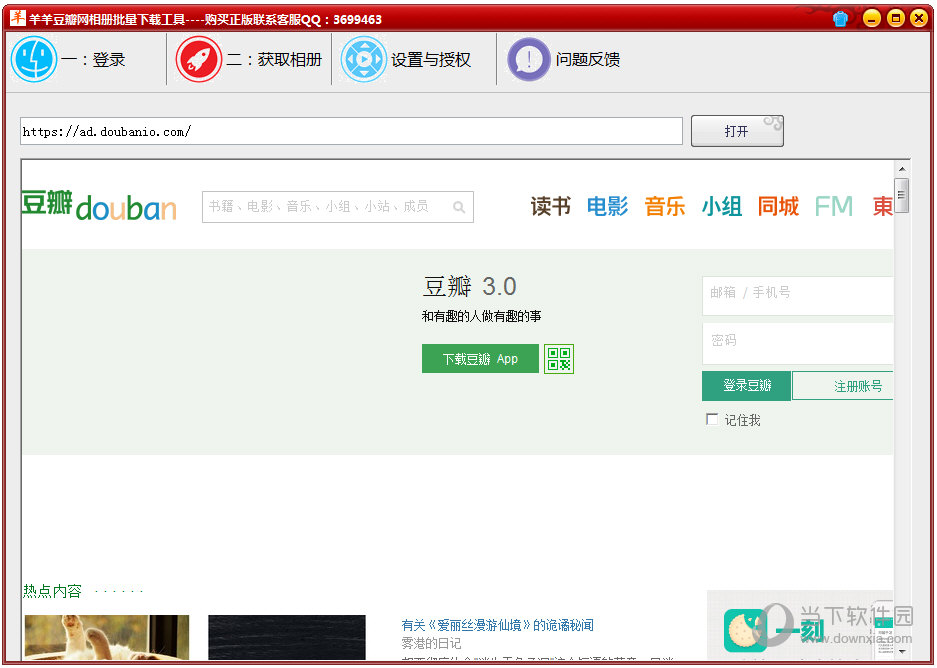This screenshot has width=937, height=668.
Task: Click the search magnifier in Douban search box
Action: [459, 207]
